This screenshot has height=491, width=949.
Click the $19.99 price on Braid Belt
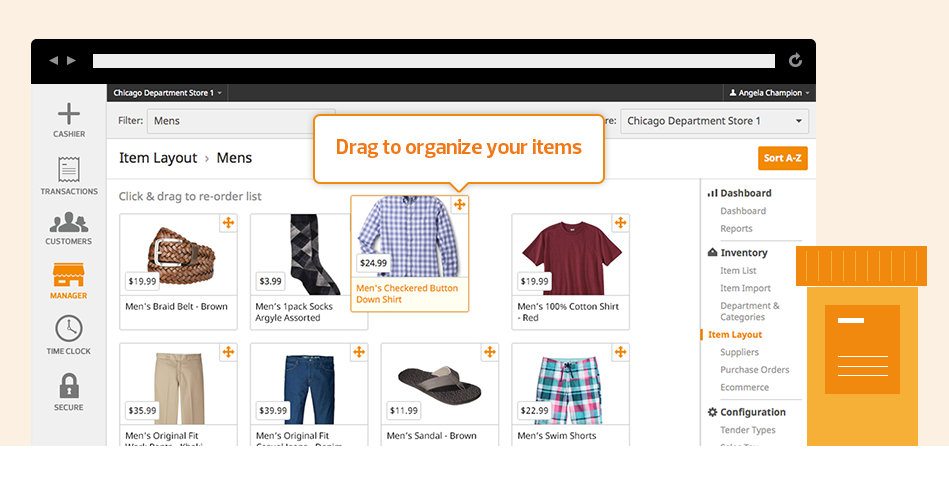[142, 281]
